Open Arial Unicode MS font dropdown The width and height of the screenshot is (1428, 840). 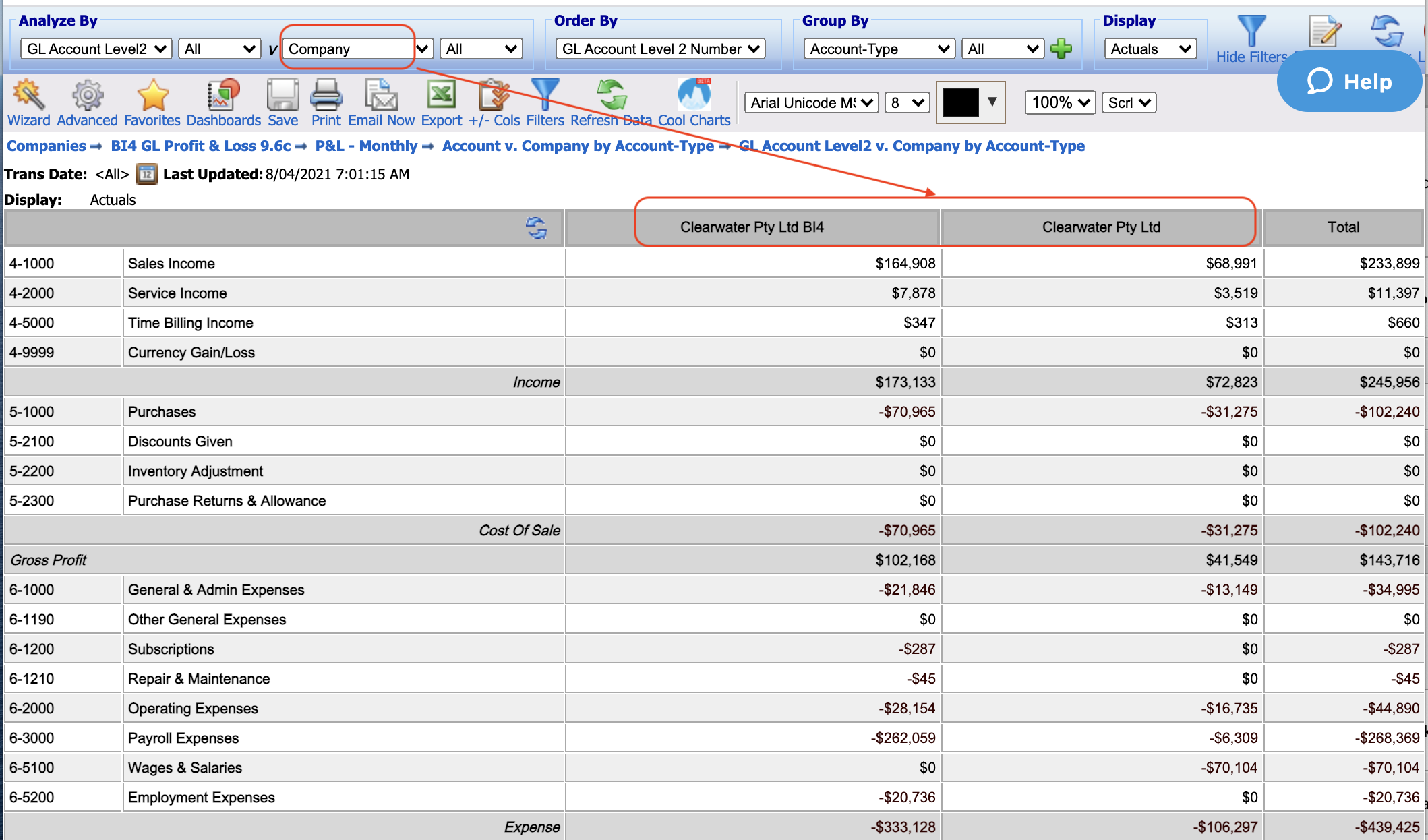[x=811, y=102]
